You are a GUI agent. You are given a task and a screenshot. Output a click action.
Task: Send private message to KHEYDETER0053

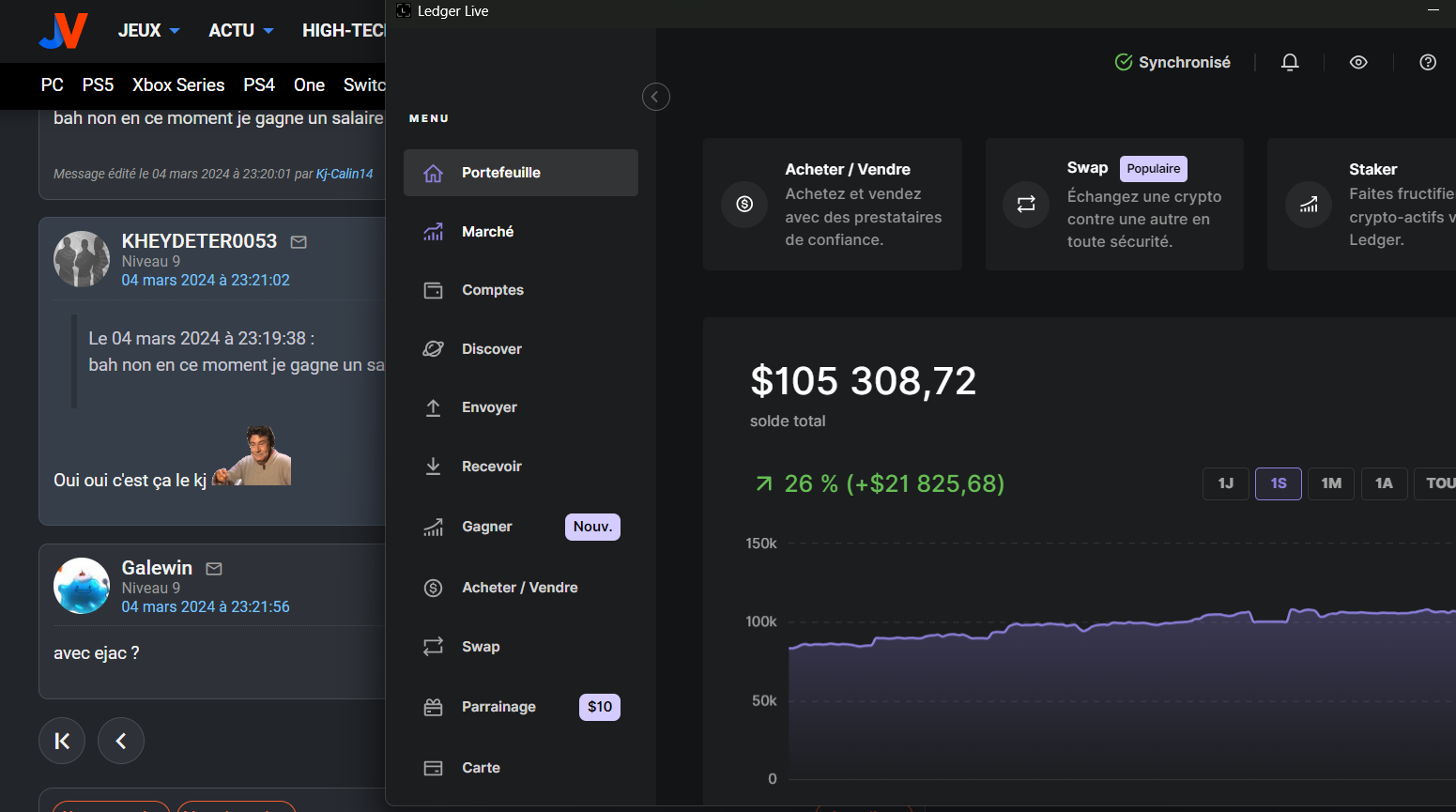(x=299, y=242)
